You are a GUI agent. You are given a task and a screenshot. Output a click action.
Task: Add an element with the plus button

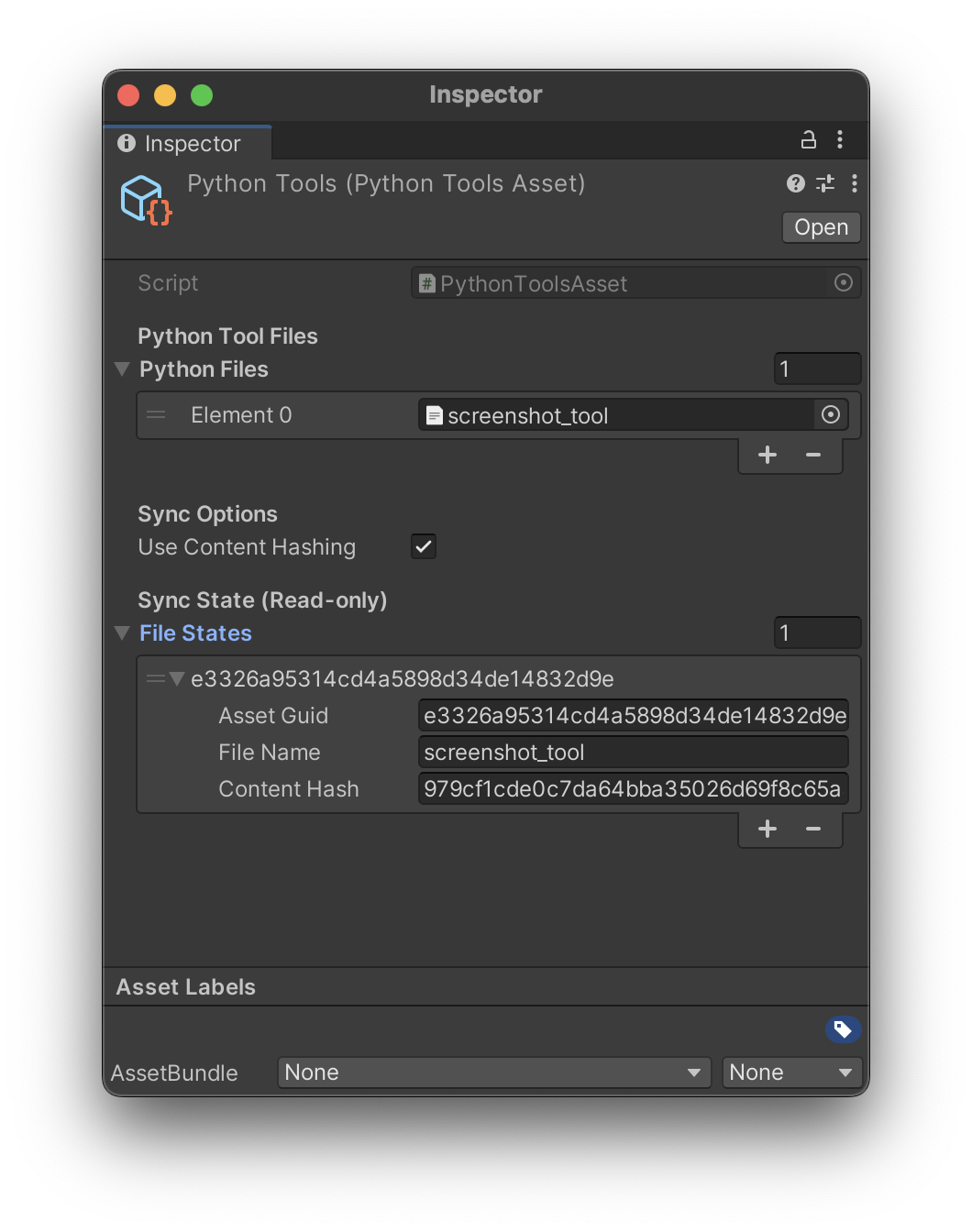pos(767,454)
